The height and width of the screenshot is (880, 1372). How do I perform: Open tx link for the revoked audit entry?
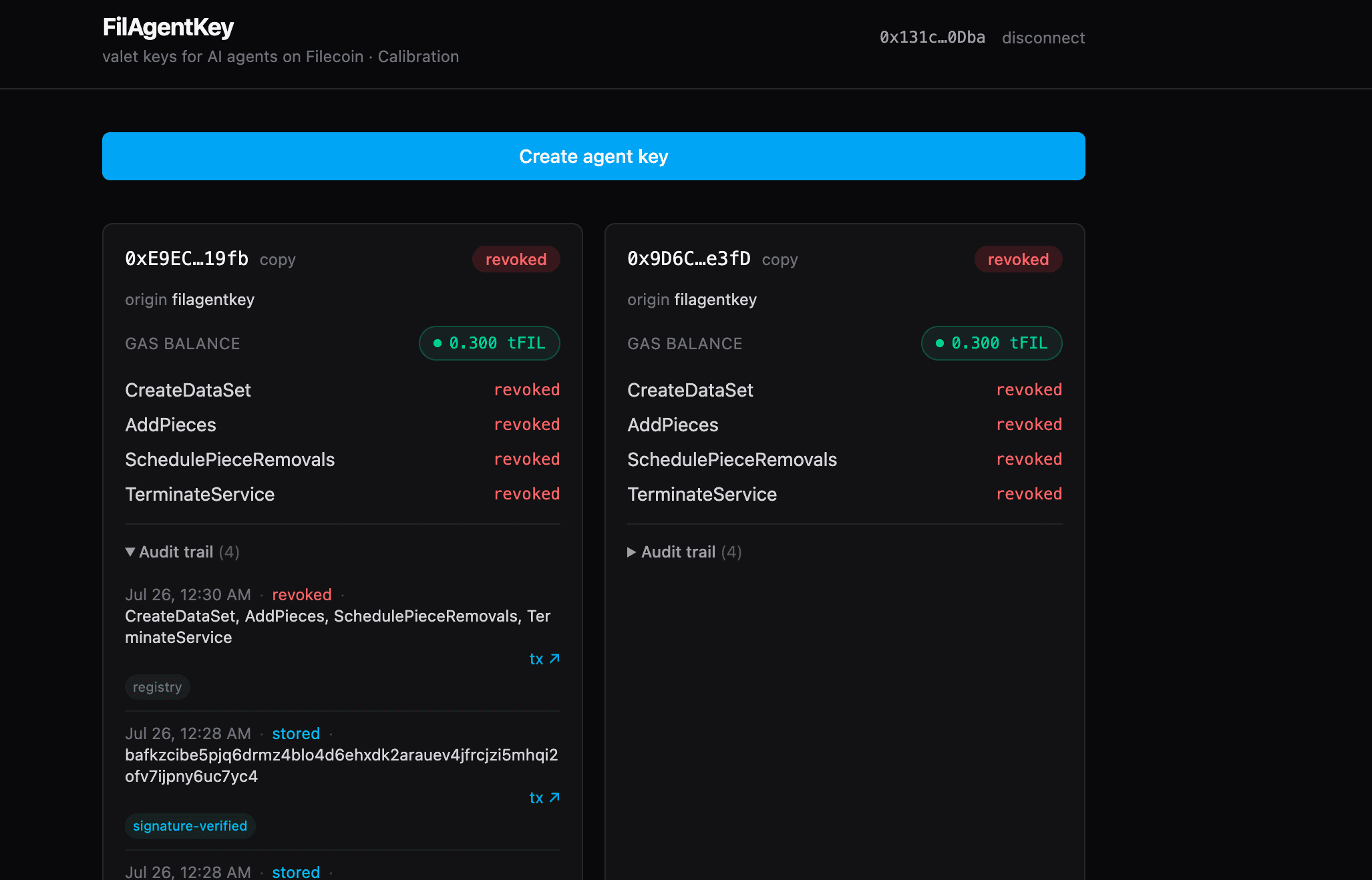pyautogui.click(x=544, y=659)
